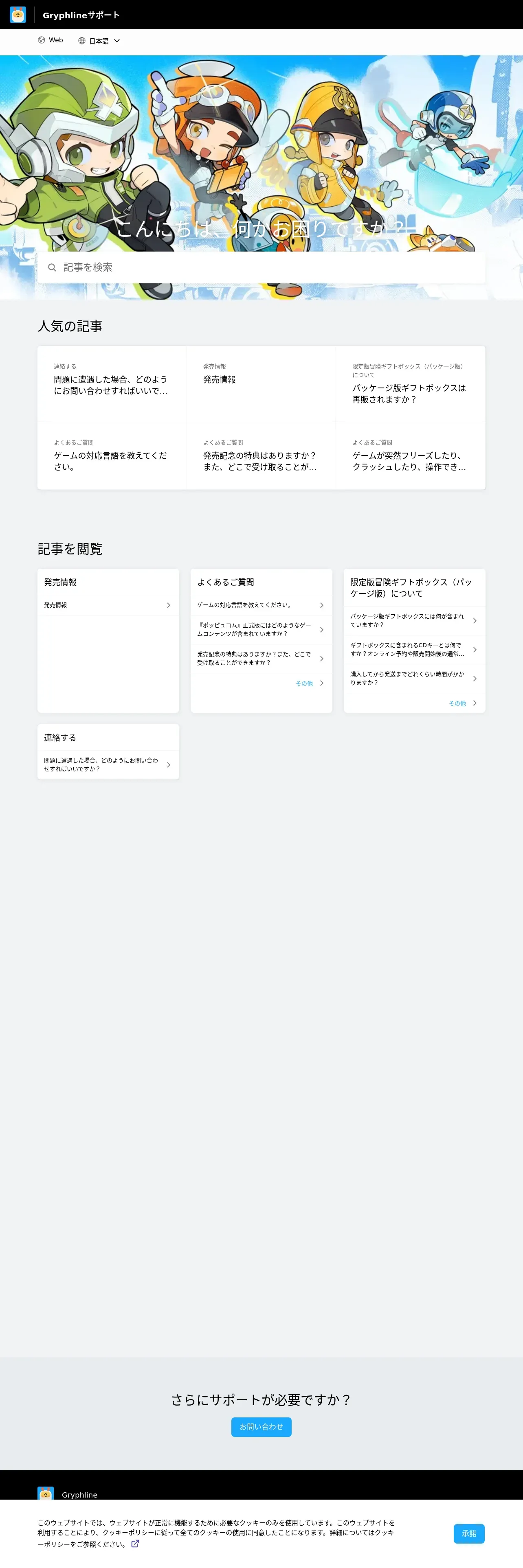Open row ギフトボックスに含まれるCDキーとは何ですか？
Viewport: 523px width, 1568px height.
pos(415,650)
